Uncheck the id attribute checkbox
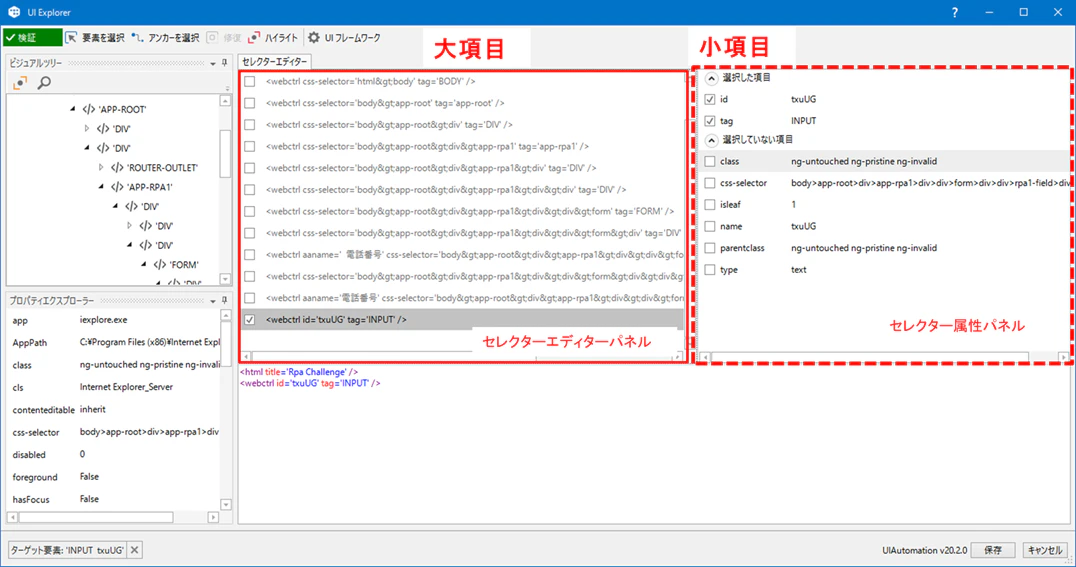 click(710, 100)
